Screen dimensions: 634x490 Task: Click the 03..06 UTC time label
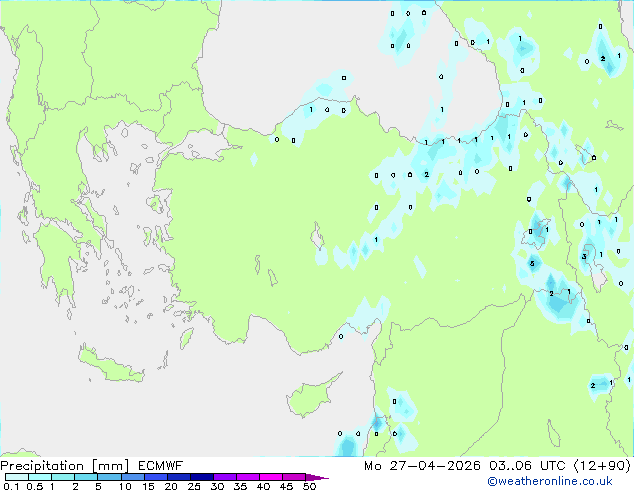527,466
